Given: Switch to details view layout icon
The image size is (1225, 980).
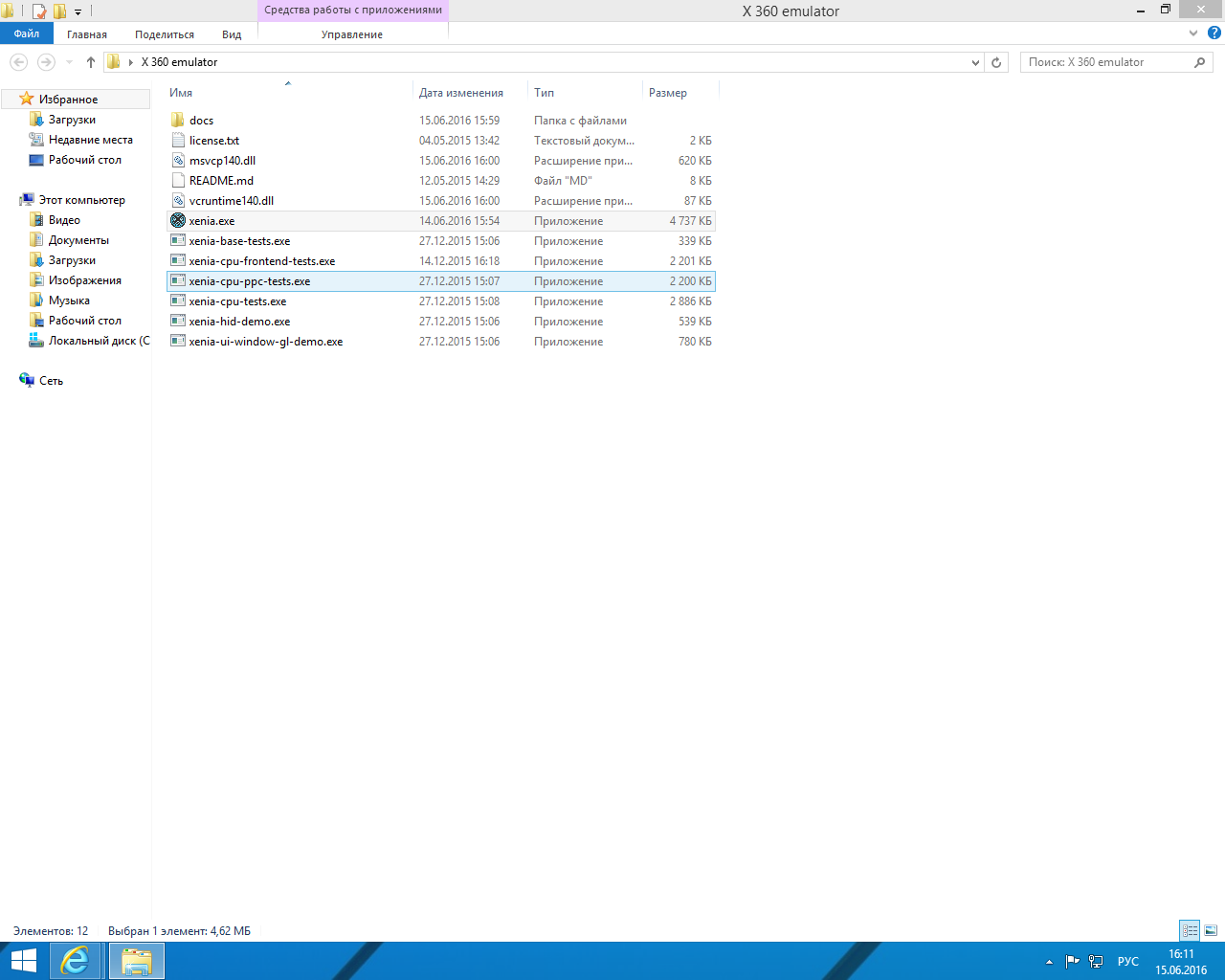Looking at the screenshot, I should (1190, 930).
